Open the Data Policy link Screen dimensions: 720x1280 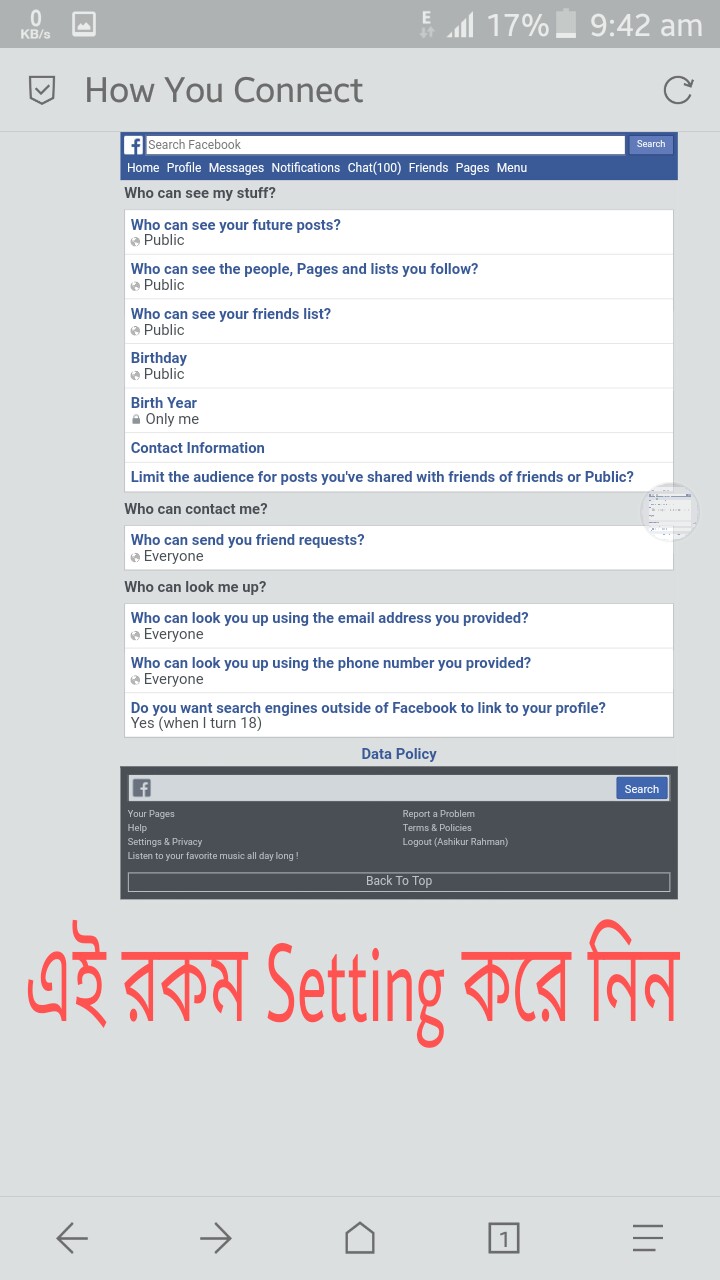pyautogui.click(x=399, y=754)
